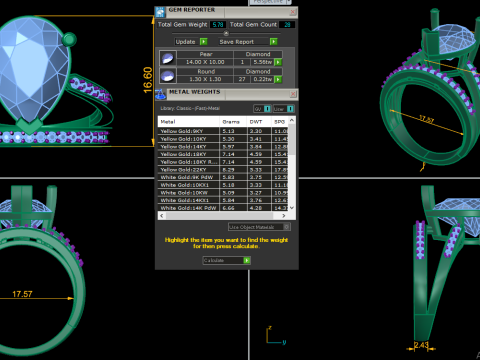Click the Total Gem Weight value 5.78
480x360 pixels.
click(x=218, y=25)
